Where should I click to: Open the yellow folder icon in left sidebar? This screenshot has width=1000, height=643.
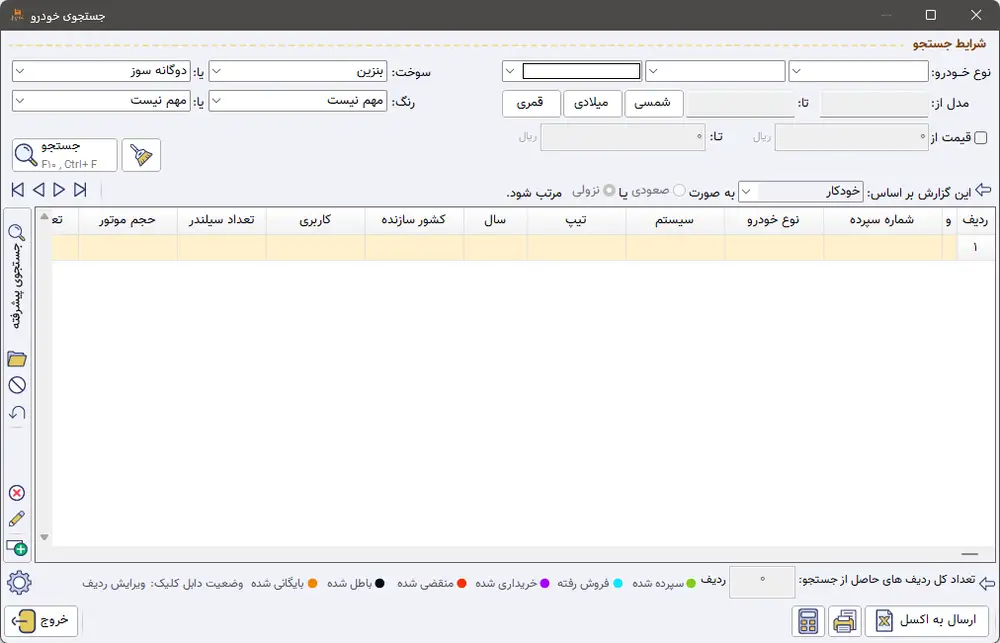(17, 359)
